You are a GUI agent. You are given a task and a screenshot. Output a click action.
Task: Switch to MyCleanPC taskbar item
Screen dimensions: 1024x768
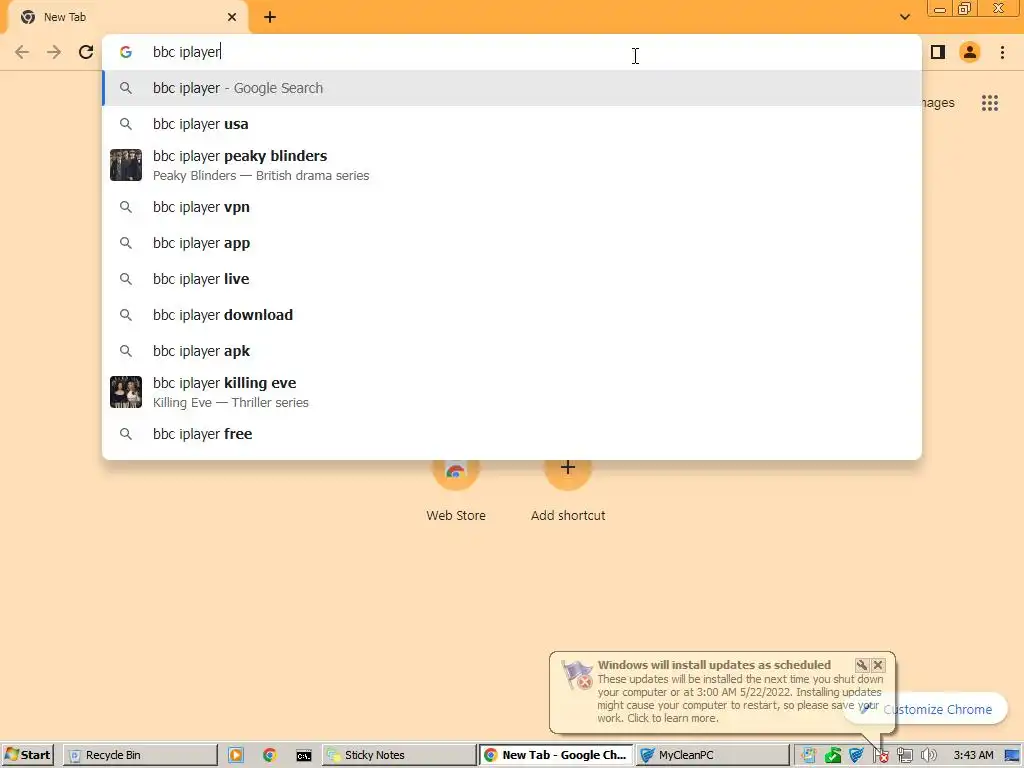712,755
